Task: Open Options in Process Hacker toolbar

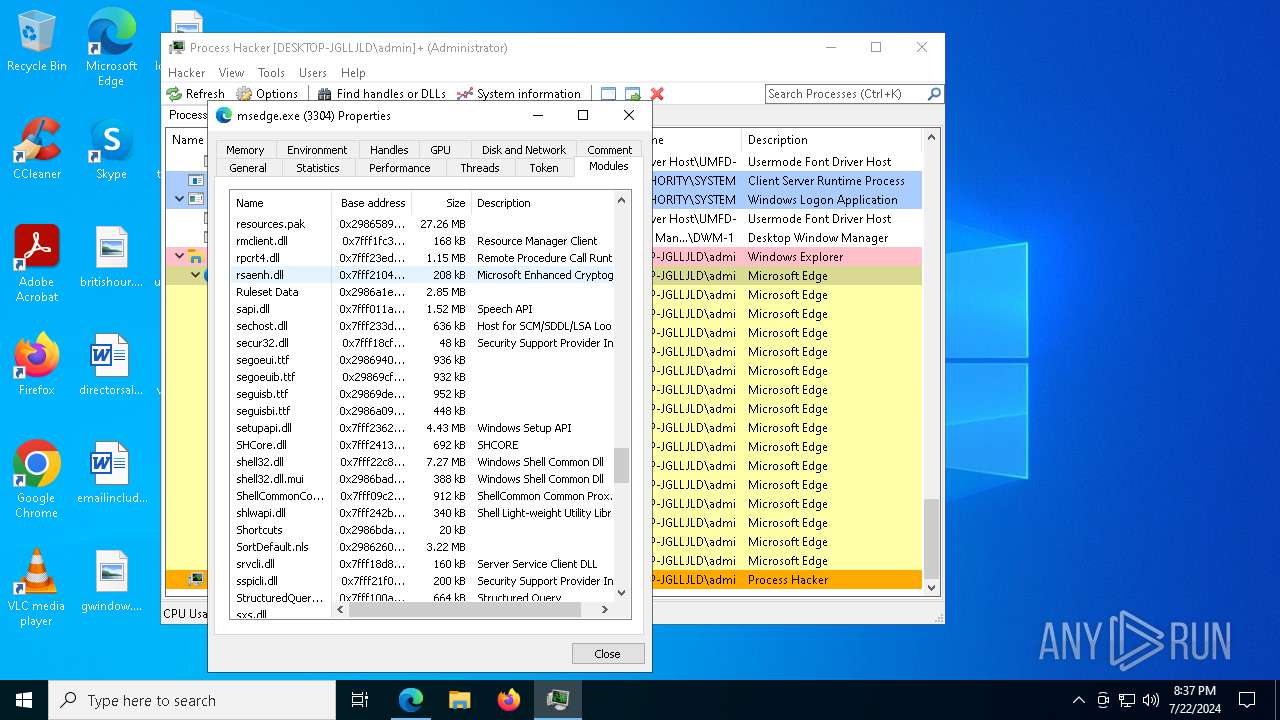Action: tap(267, 94)
